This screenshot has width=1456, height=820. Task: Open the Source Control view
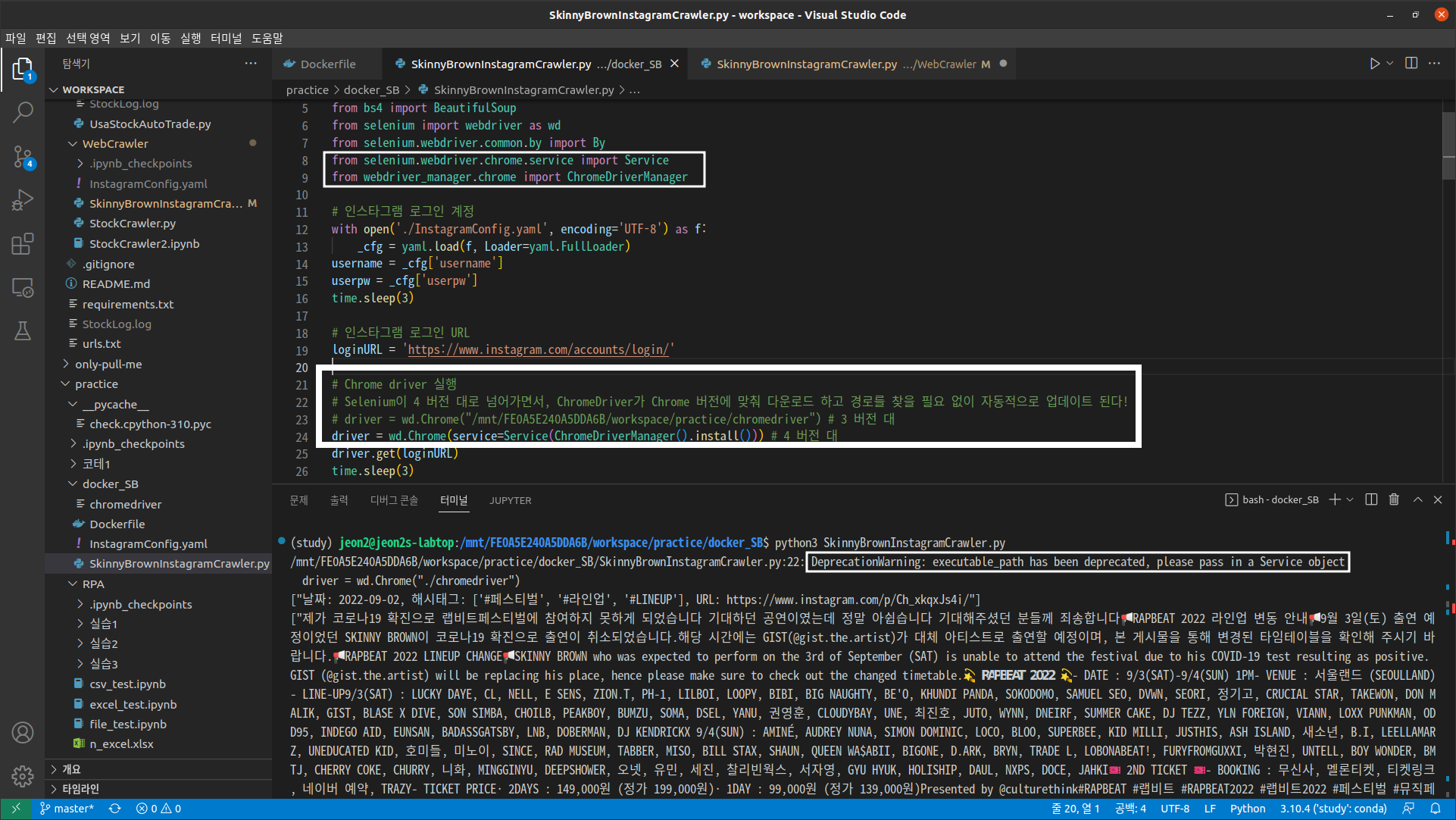tap(23, 157)
